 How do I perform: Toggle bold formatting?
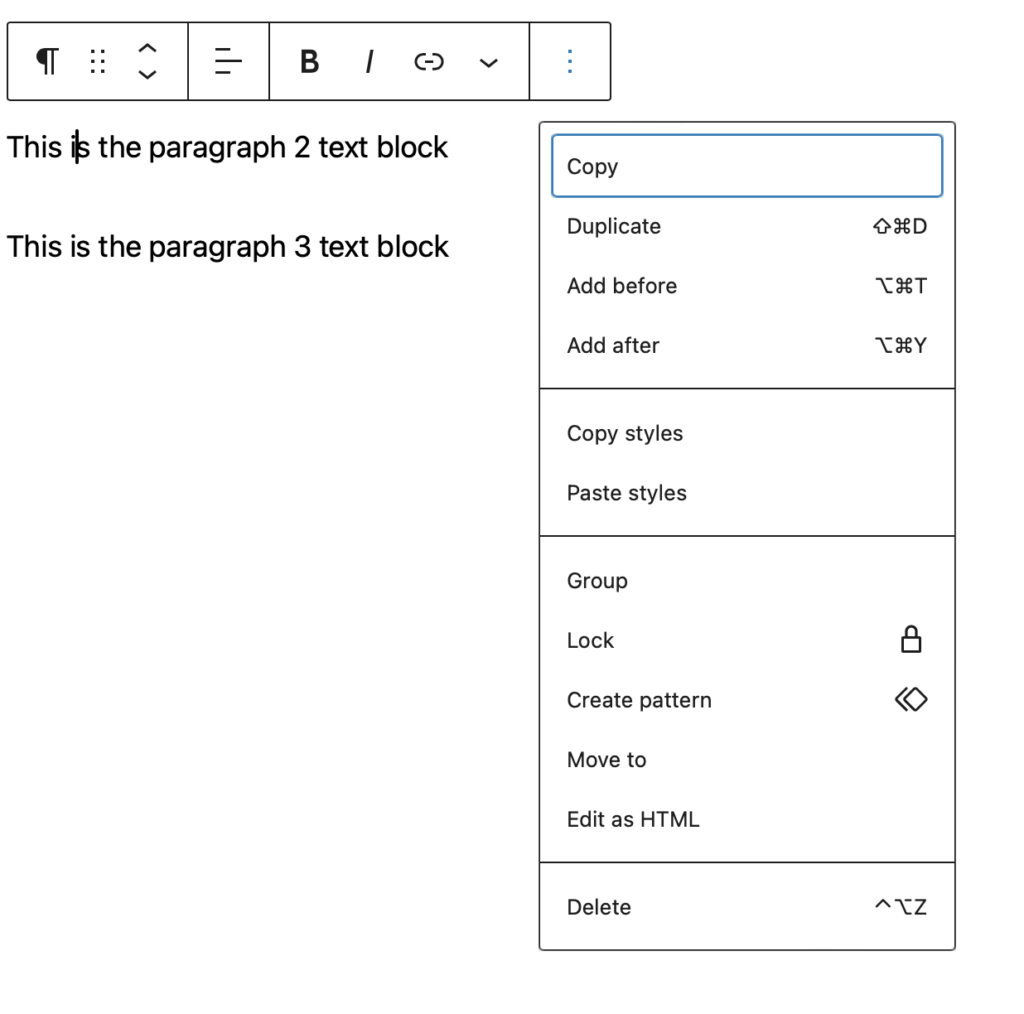pos(309,62)
